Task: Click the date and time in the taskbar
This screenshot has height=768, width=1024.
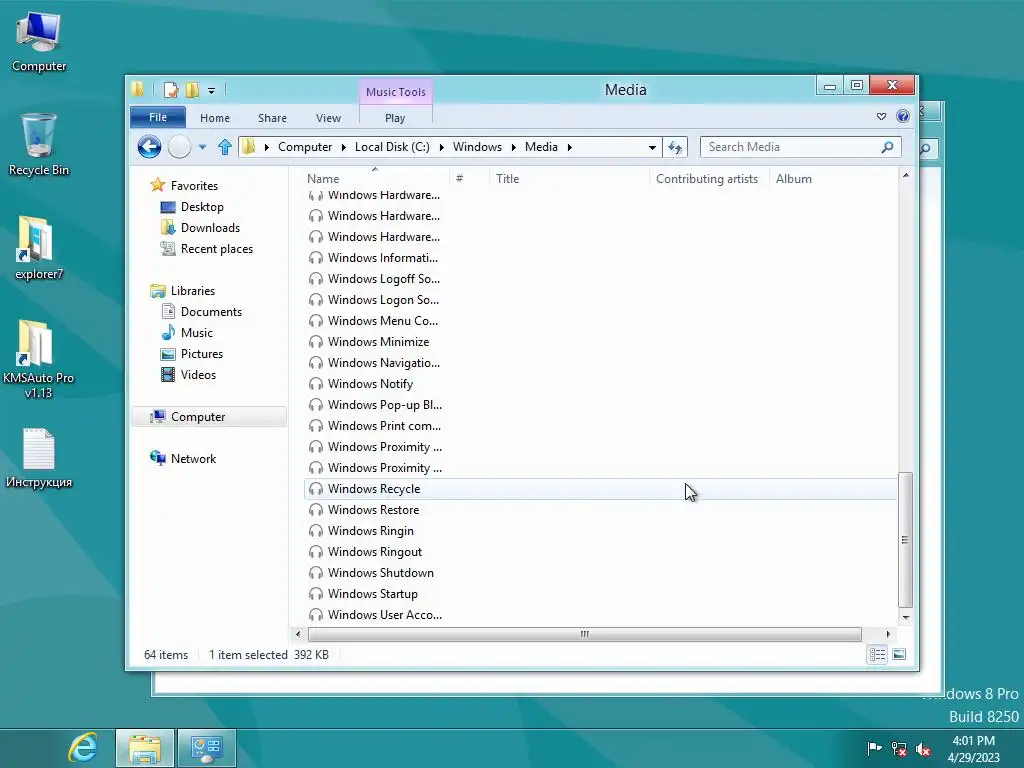Action: 974,748
